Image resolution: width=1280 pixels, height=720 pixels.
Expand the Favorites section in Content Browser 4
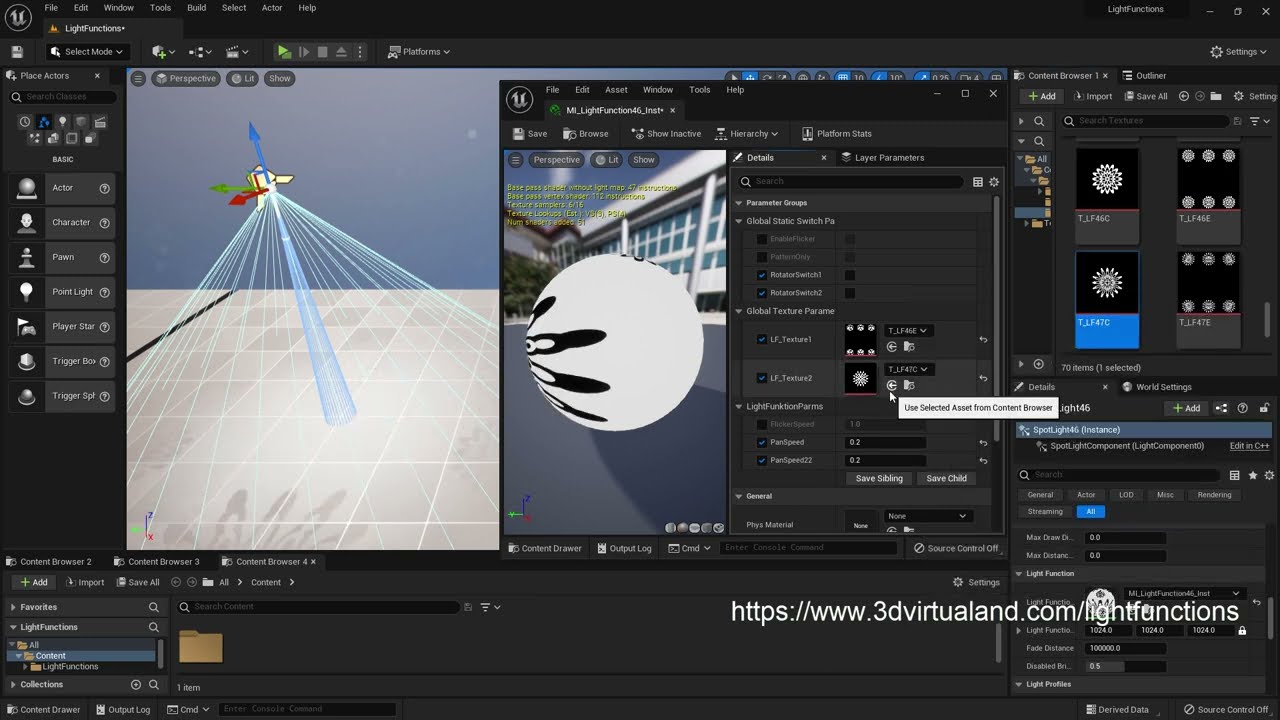click(x=13, y=607)
